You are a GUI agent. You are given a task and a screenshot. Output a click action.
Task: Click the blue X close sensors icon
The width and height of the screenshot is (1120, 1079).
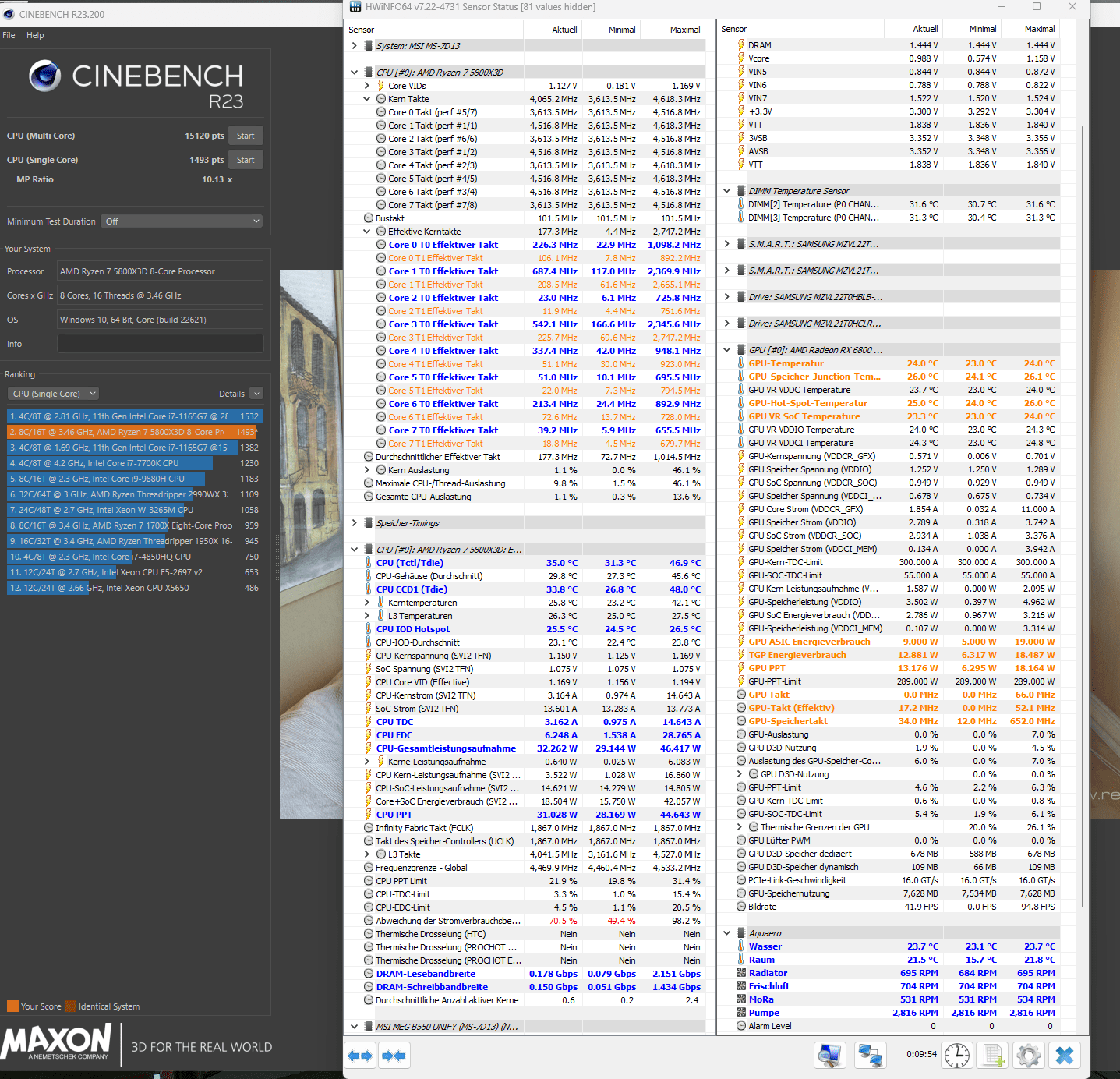(1065, 1056)
